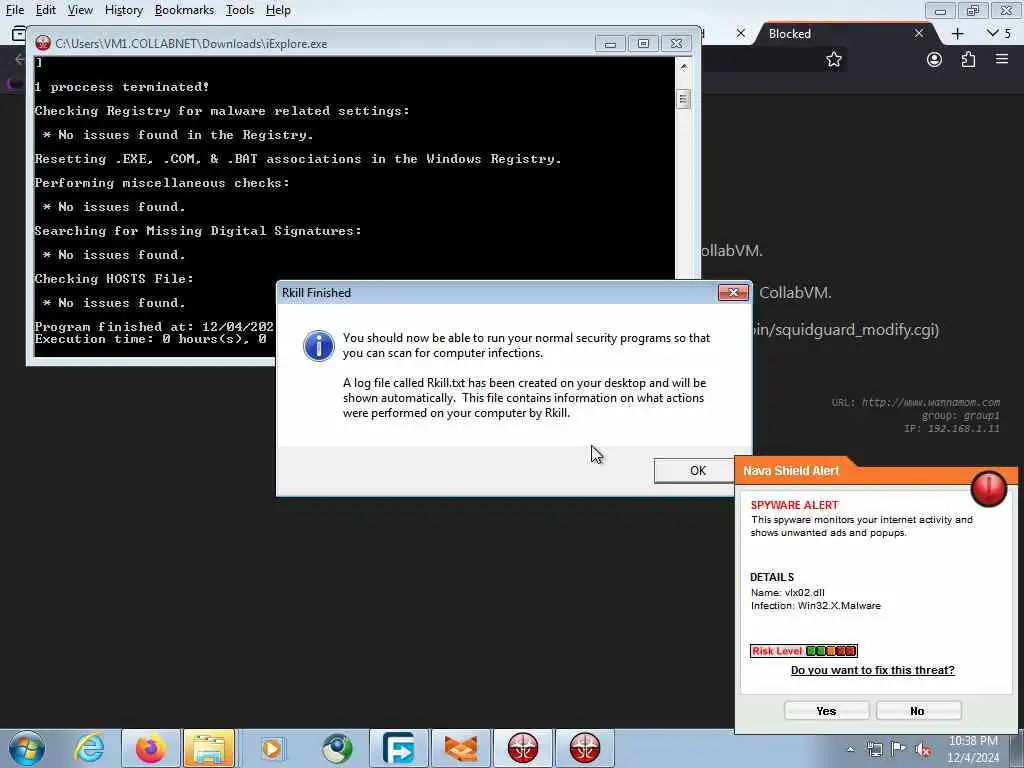The image size is (1024, 768).
Task: Click Yes in the Nava Shield Alert
Action: (x=826, y=711)
